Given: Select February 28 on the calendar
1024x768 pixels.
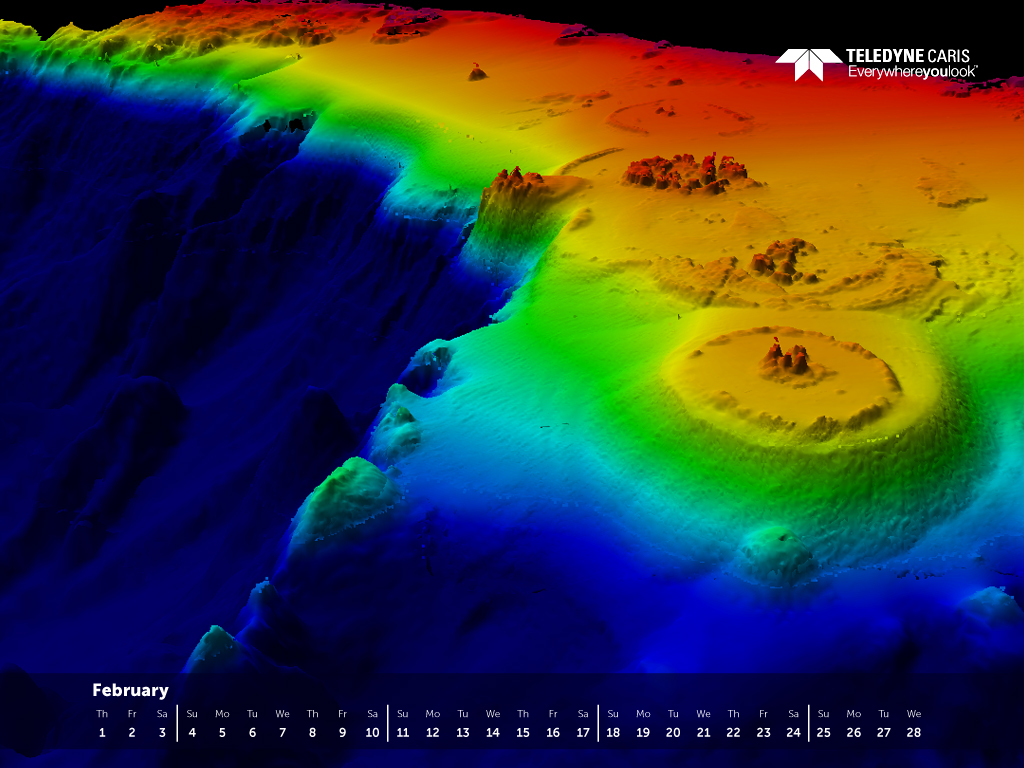Looking at the screenshot, I should tap(914, 732).
